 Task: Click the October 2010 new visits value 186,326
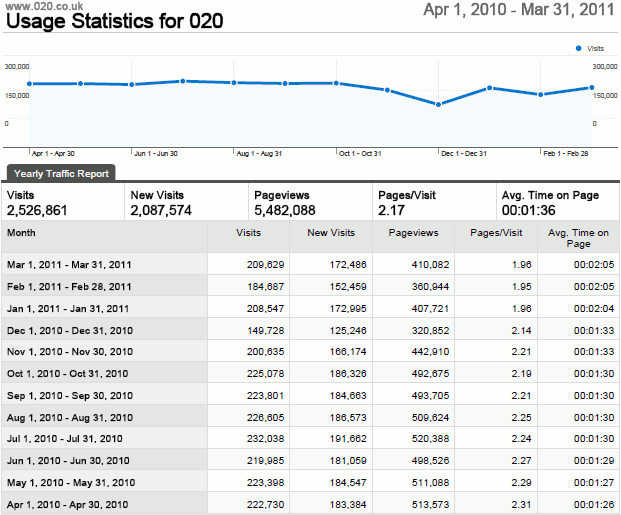click(348, 374)
